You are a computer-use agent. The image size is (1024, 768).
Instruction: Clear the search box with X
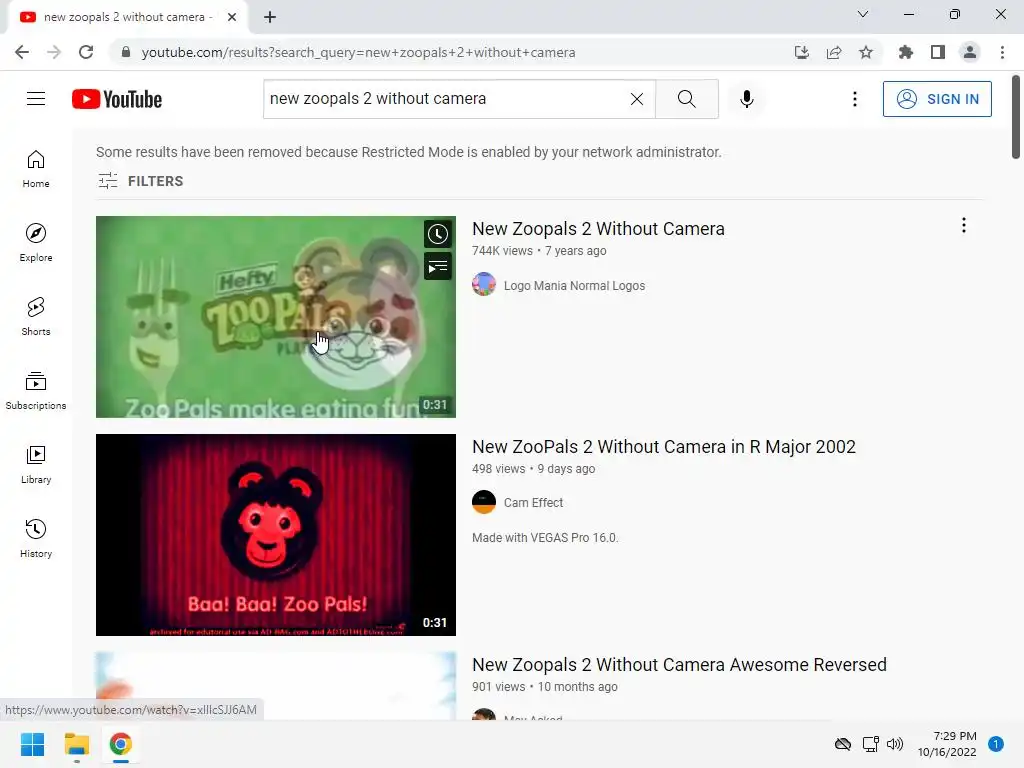637,99
